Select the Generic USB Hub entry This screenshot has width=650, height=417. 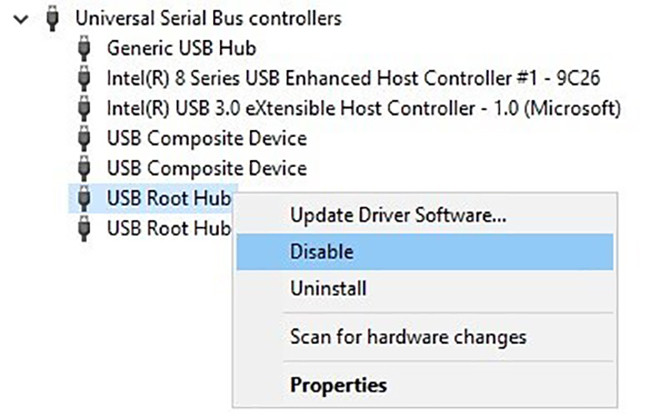coord(181,48)
